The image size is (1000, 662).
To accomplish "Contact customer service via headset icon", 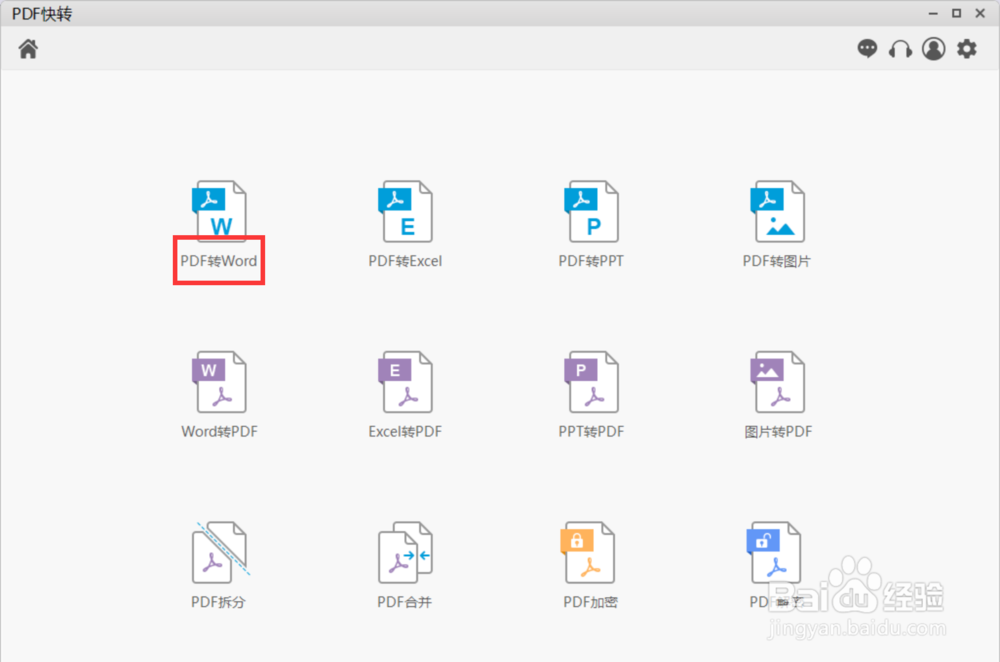I will tap(901, 48).
